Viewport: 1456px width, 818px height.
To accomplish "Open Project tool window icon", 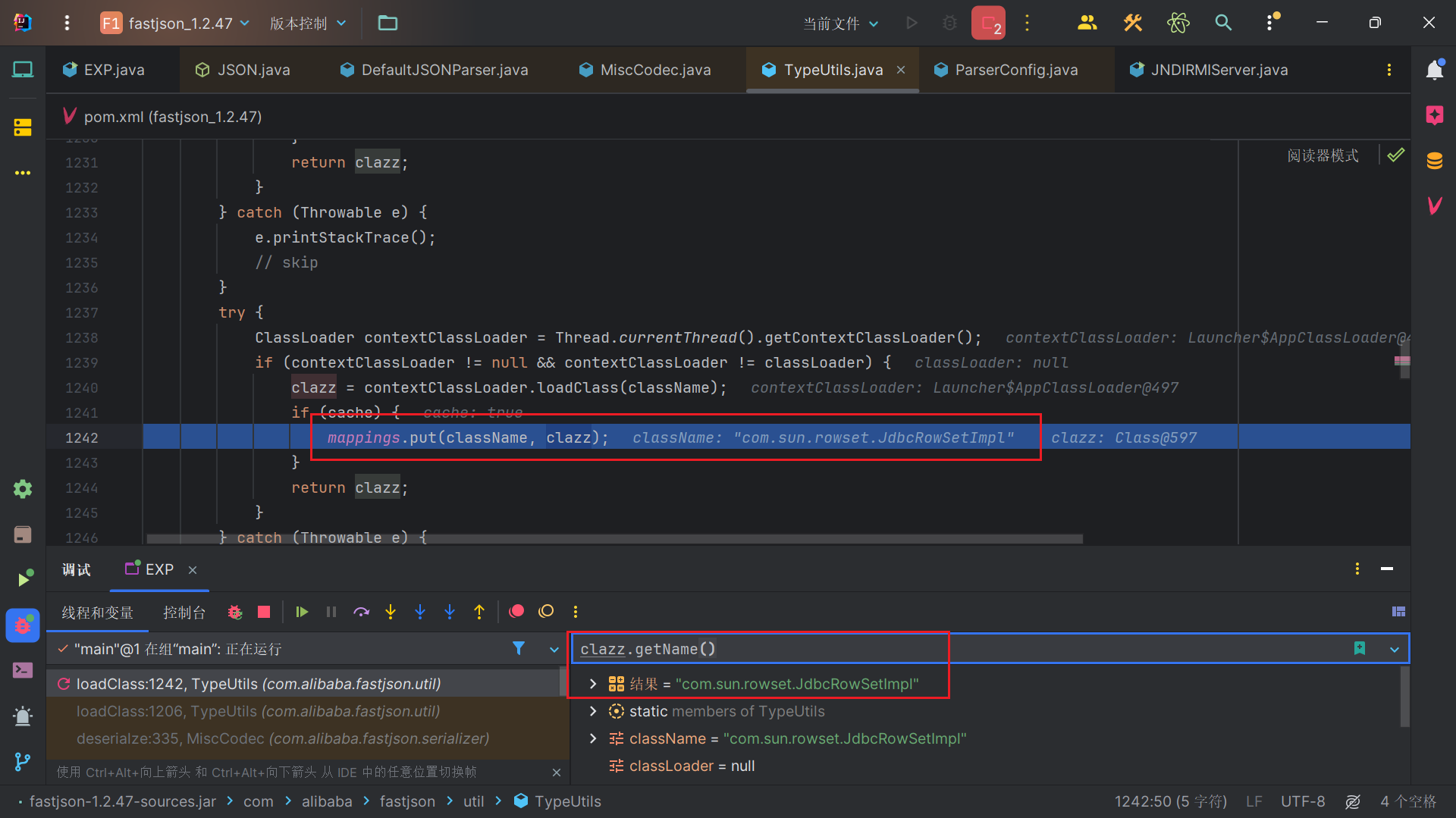I will pos(23,70).
